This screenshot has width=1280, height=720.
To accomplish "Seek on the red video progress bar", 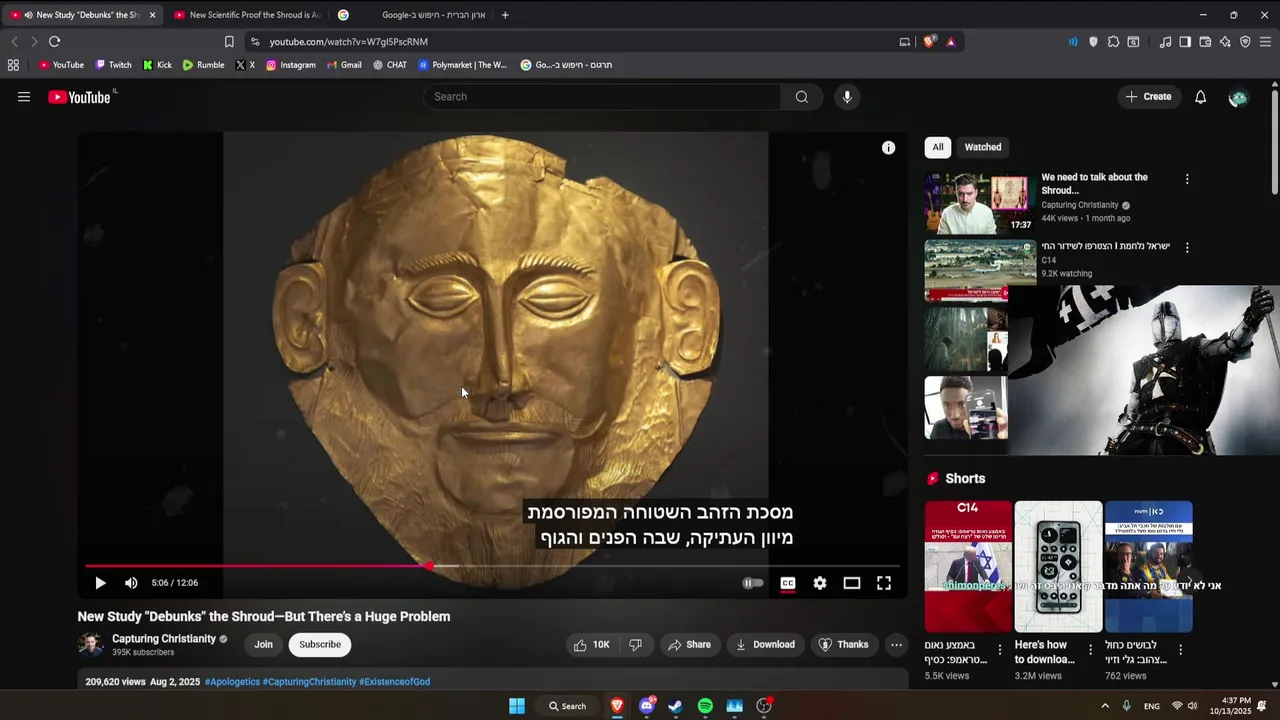I will pyautogui.click(x=492, y=566).
